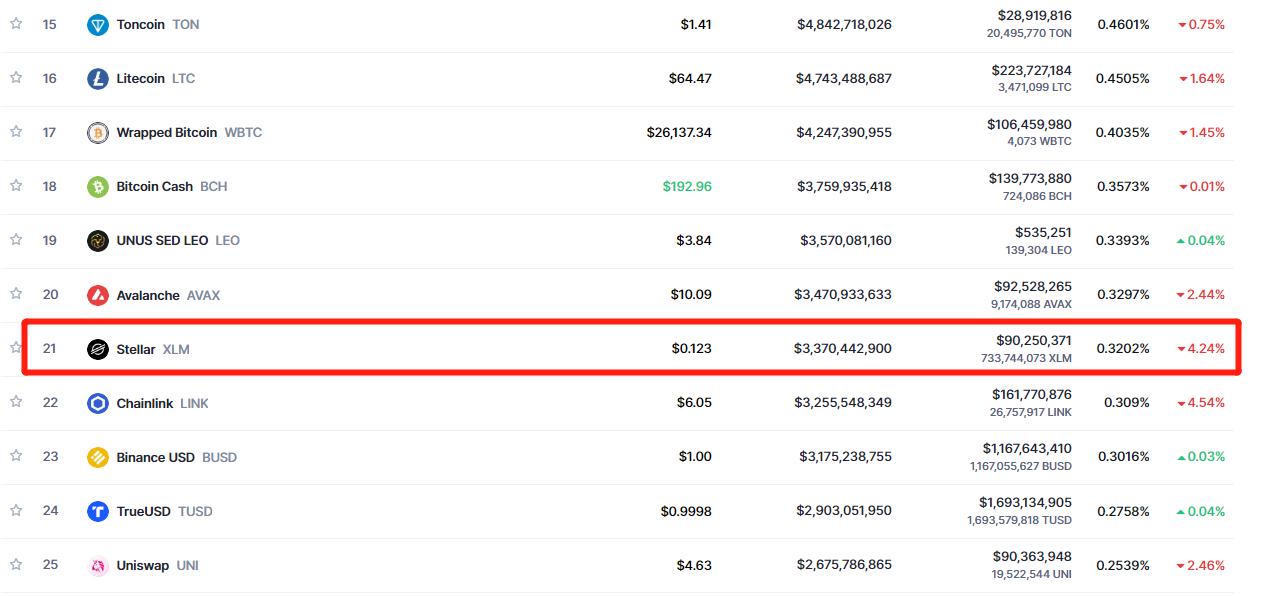Open the TrueUSD TUSD name link
Image resolution: width=1261 pixels, height=596 pixels.
[x=164, y=511]
